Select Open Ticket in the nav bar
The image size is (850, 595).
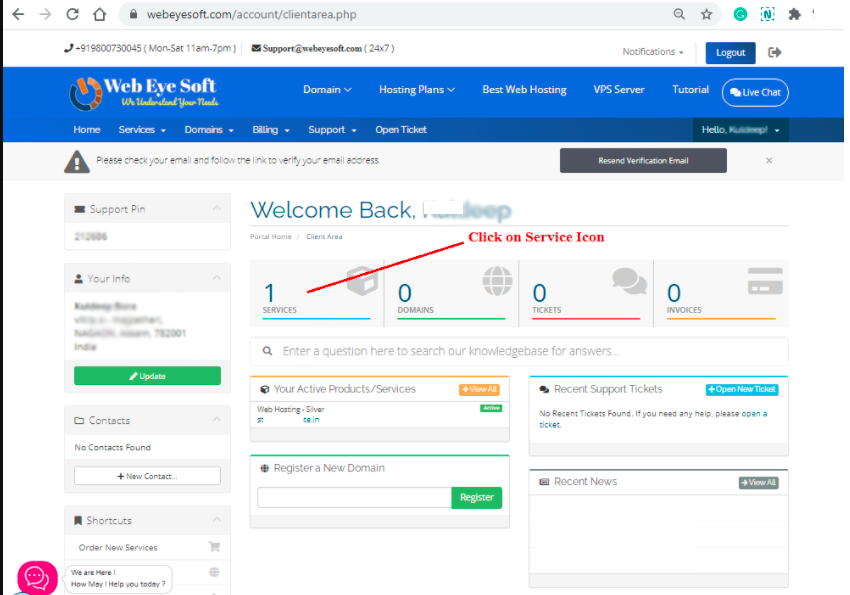tap(401, 130)
